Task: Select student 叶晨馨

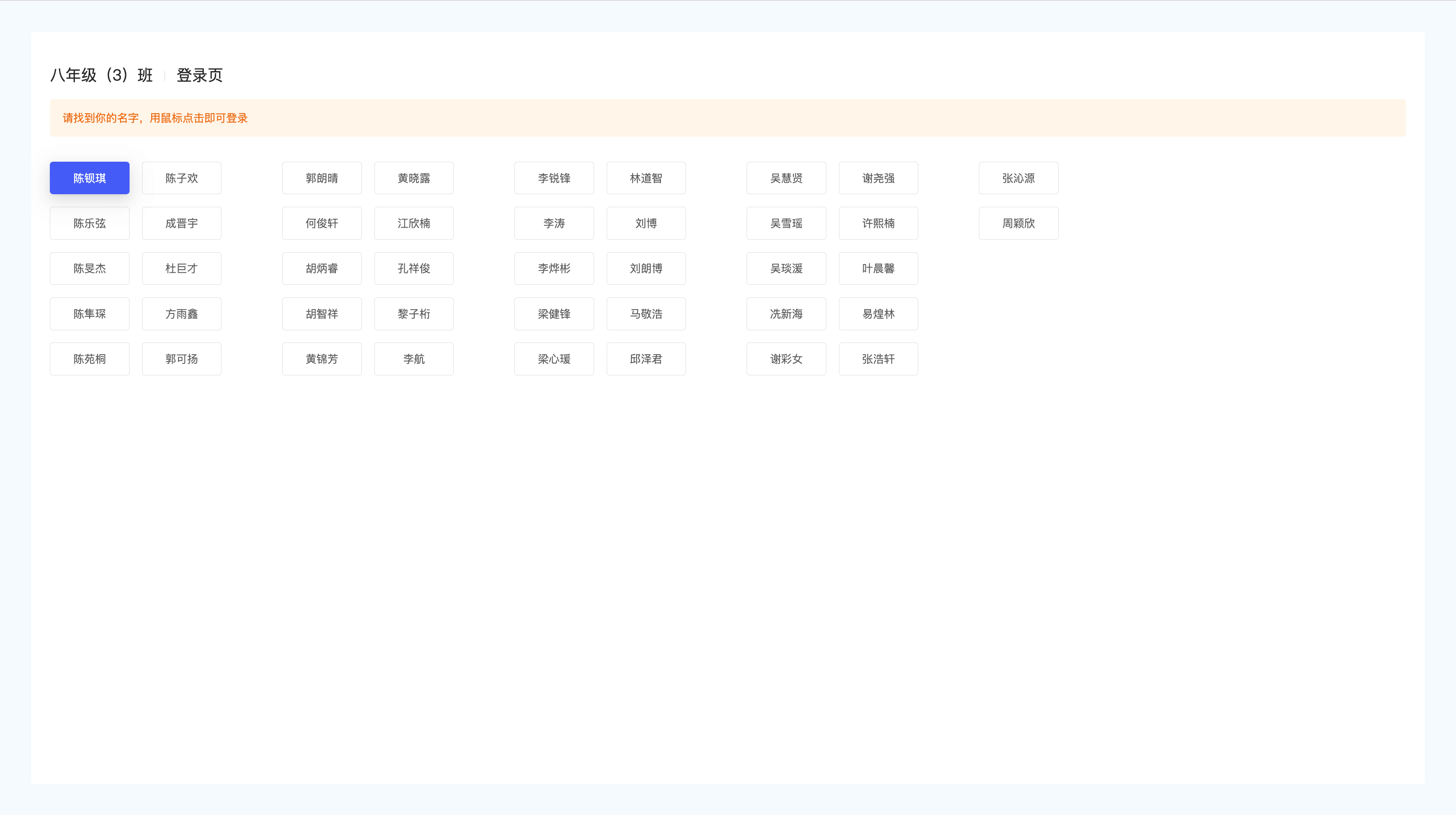Action: (x=878, y=269)
